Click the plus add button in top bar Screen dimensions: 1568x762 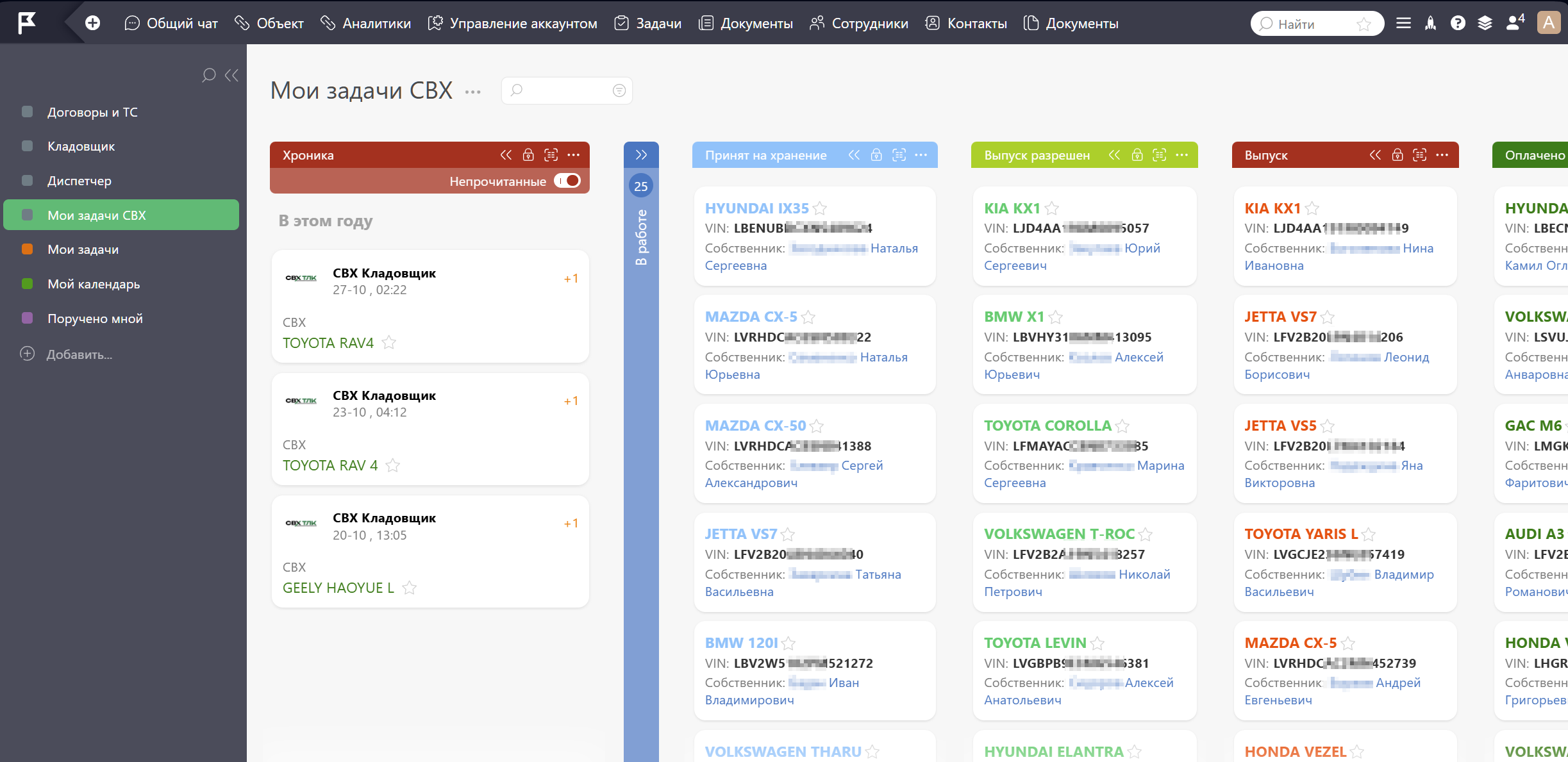(x=93, y=23)
